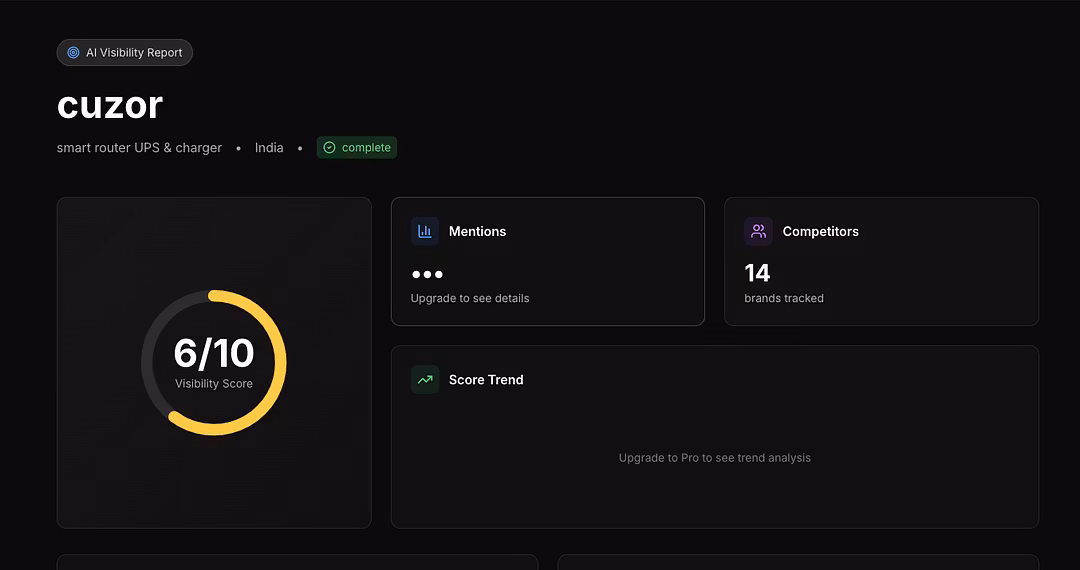
Task: Click the bar chart icon beside Mentions
Action: pos(425,231)
